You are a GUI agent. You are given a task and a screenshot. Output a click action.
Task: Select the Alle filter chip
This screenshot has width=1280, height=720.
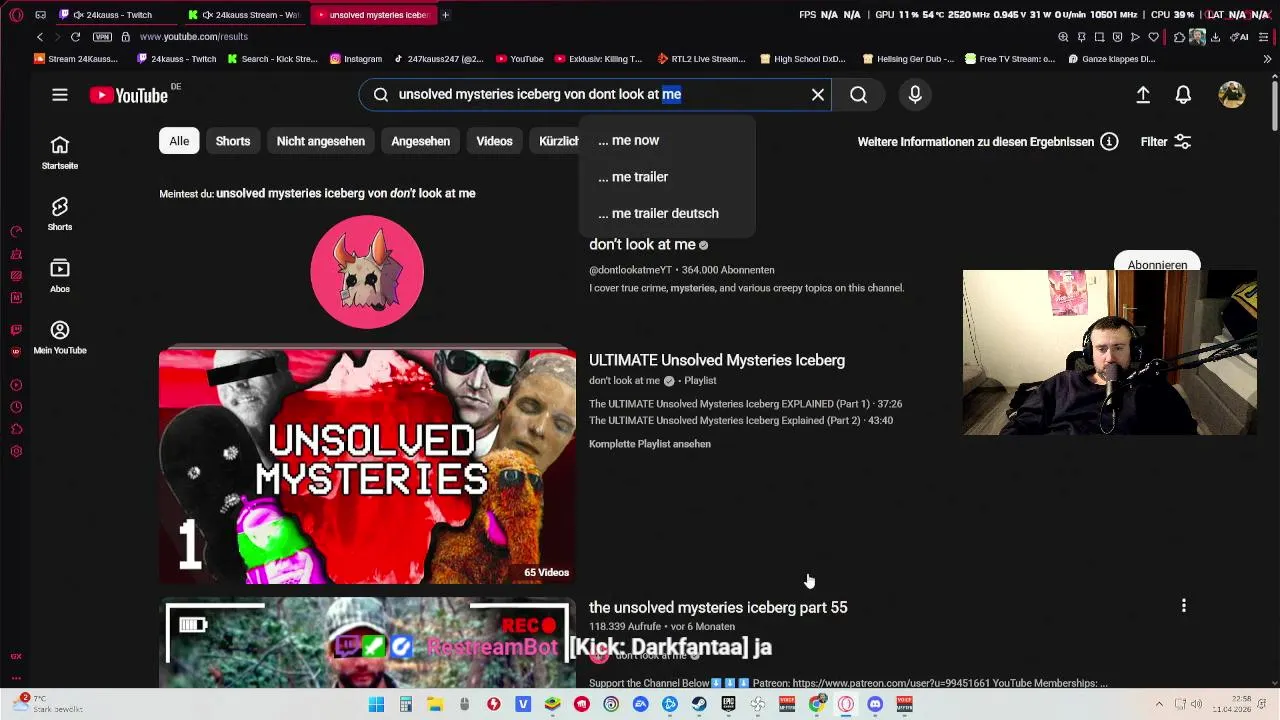coord(179,141)
